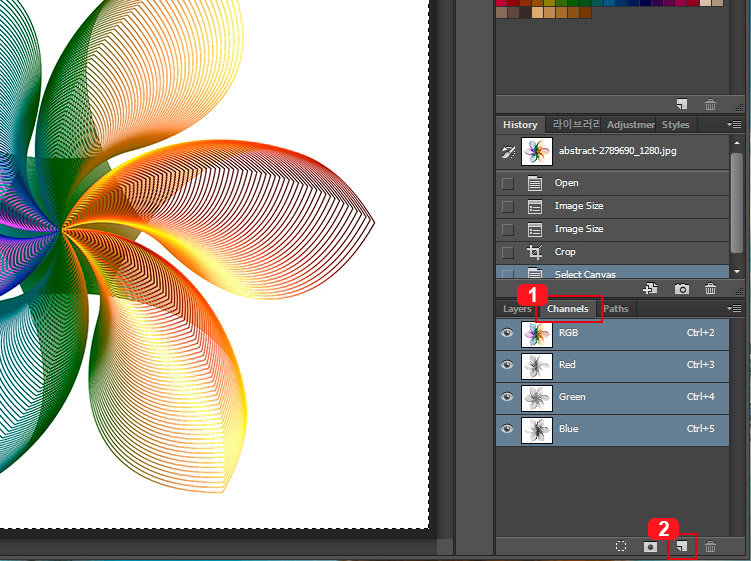751x561 pixels.
Task: Click the Crop state icon in History
Action: [x=535, y=252]
